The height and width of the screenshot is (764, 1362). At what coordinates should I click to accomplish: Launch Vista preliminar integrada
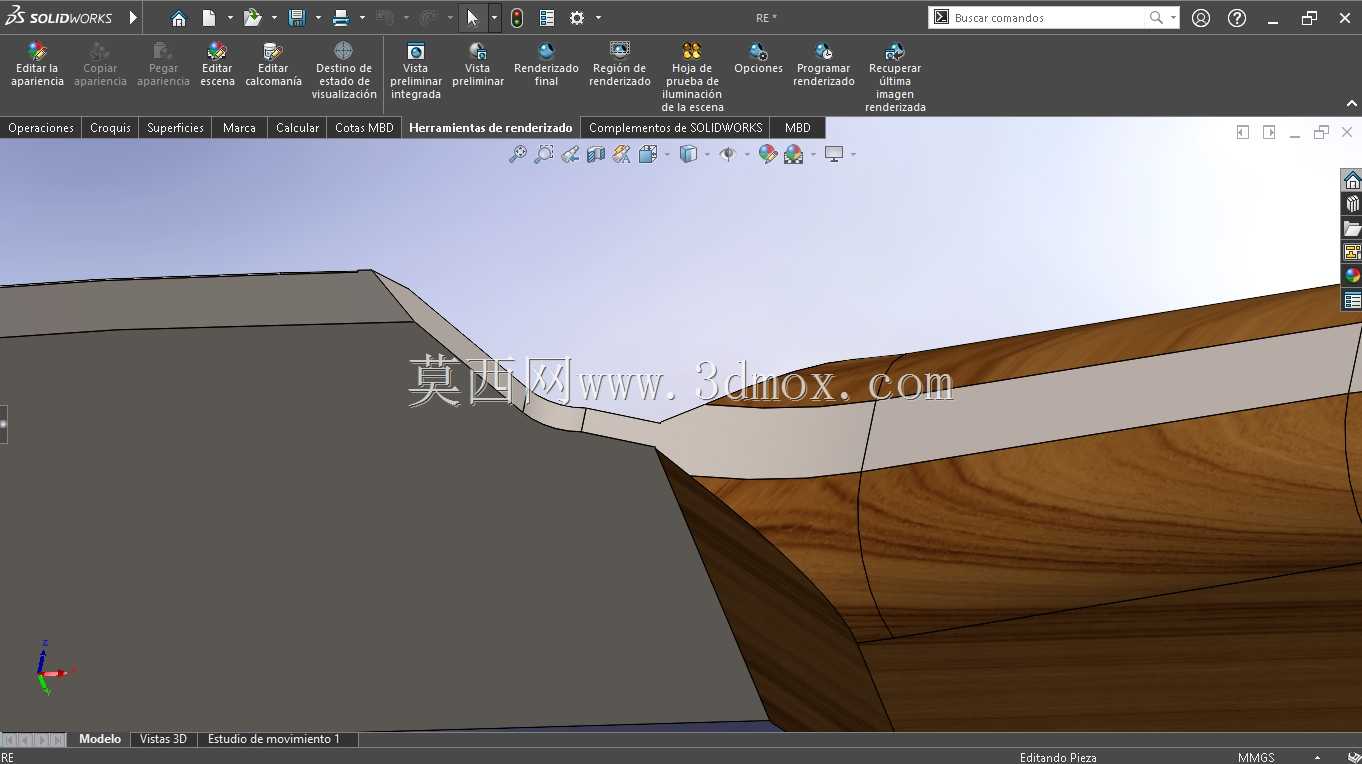[x=416, y=70]
